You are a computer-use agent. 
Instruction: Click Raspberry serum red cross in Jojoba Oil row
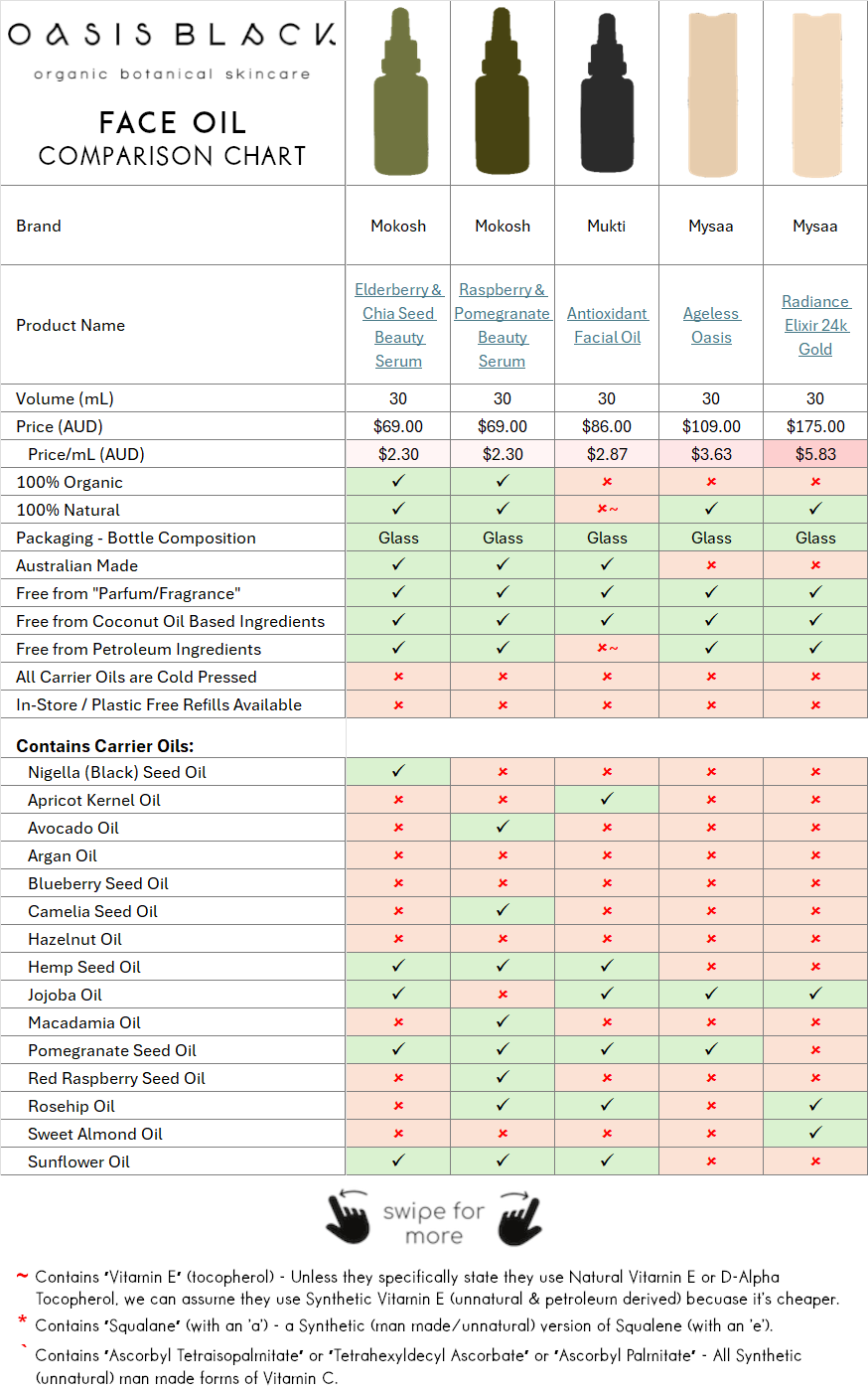click(x=503, y=995)
